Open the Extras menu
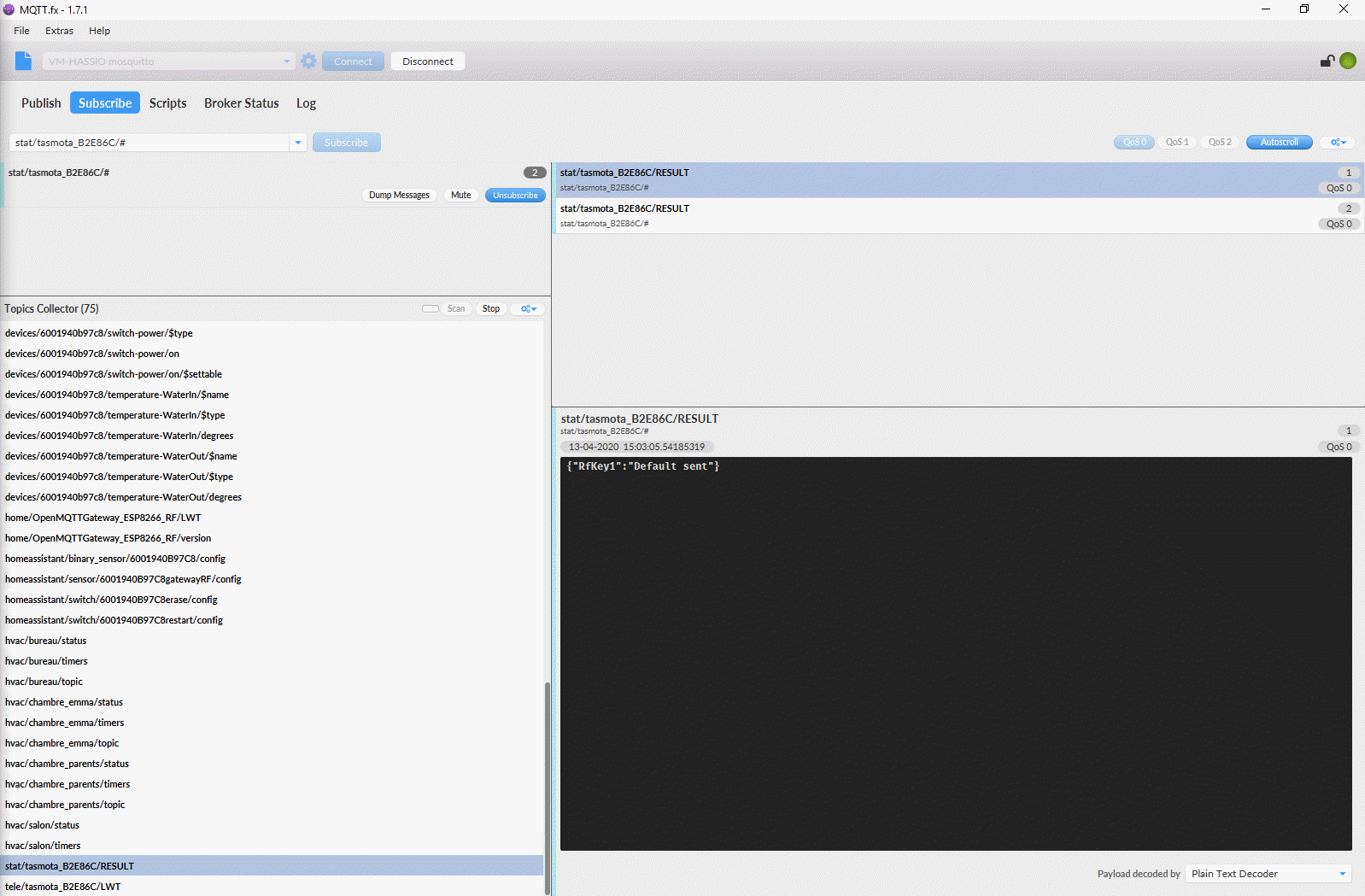1365x896 pixels. [x=59, y=31]
